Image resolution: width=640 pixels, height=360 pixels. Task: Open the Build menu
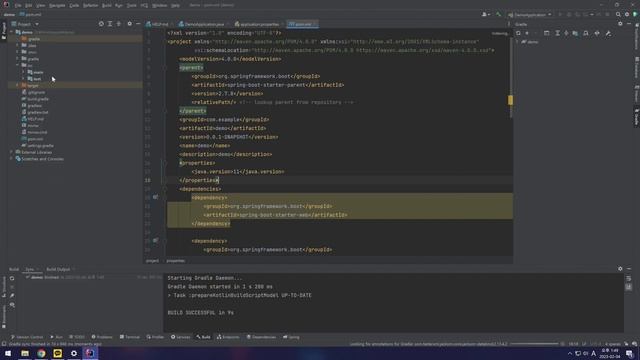point(107,6)
